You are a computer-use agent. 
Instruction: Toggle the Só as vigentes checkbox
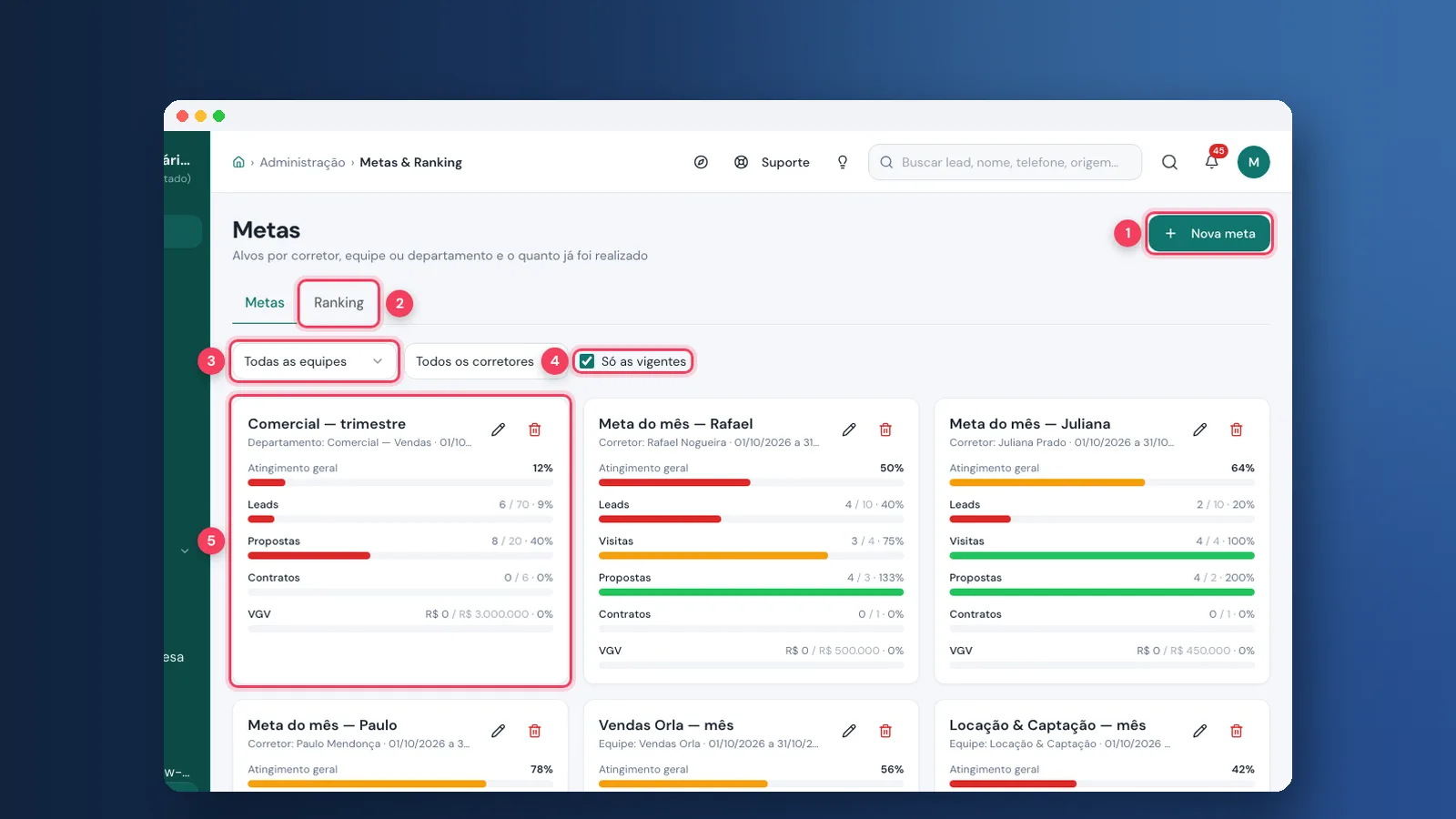587,361
